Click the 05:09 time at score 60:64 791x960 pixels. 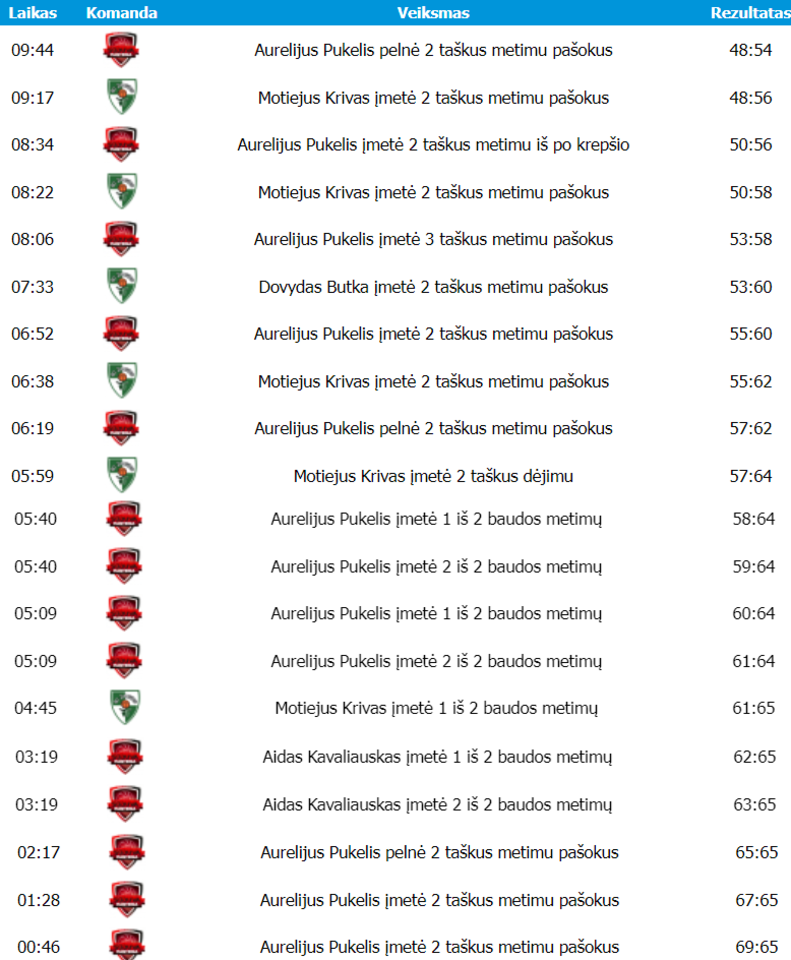point(35,613)
